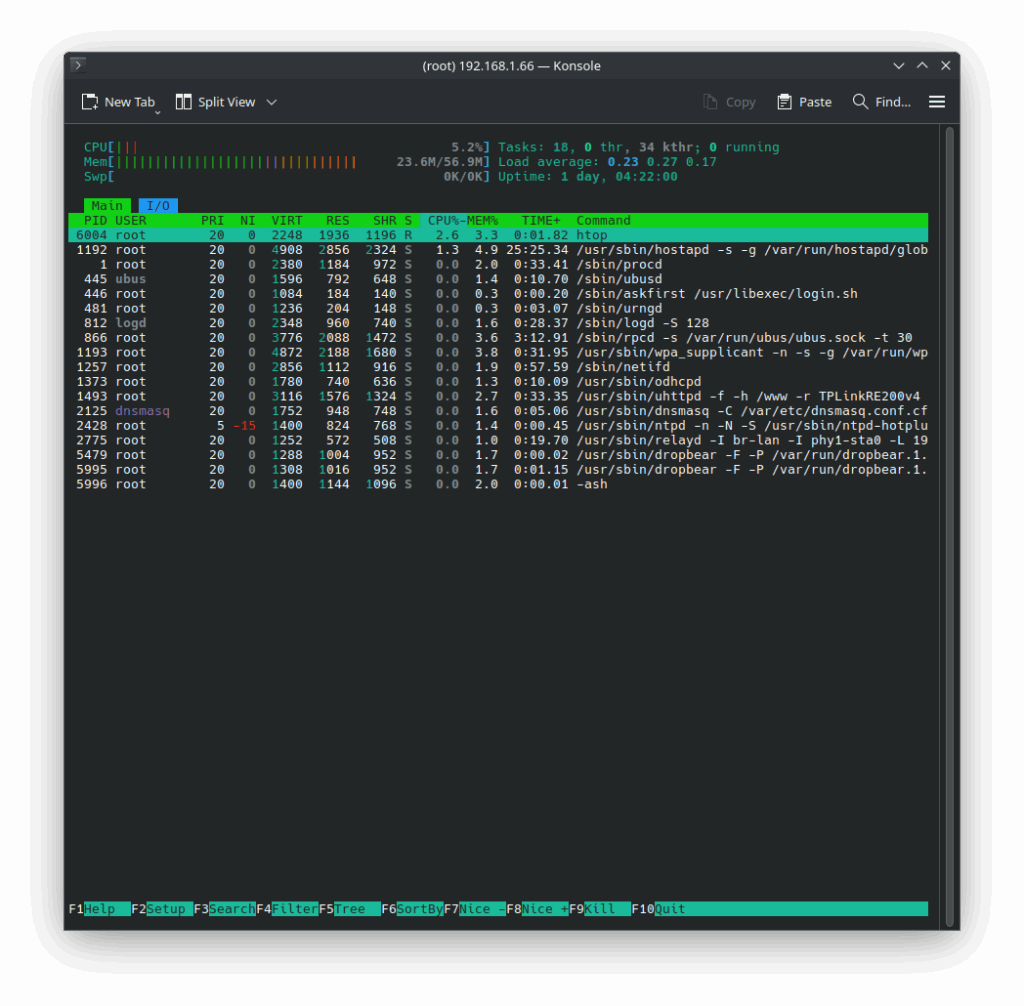Click F9 Kill in bottom bar
This screenshot has height=1006, width=1024.
pos(599,909)
